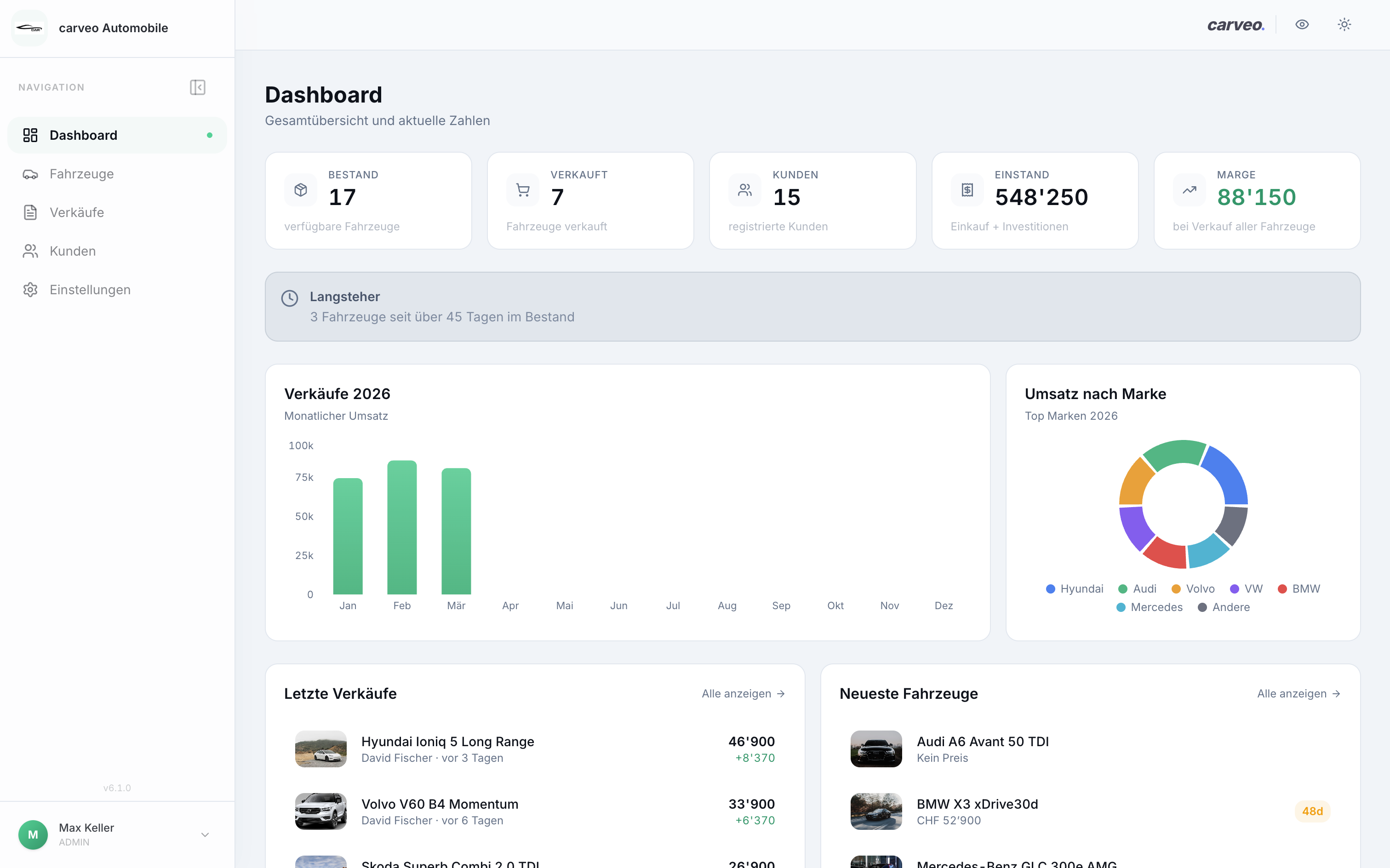Toggle the eye visibility icon in the header

point(1302,24)
